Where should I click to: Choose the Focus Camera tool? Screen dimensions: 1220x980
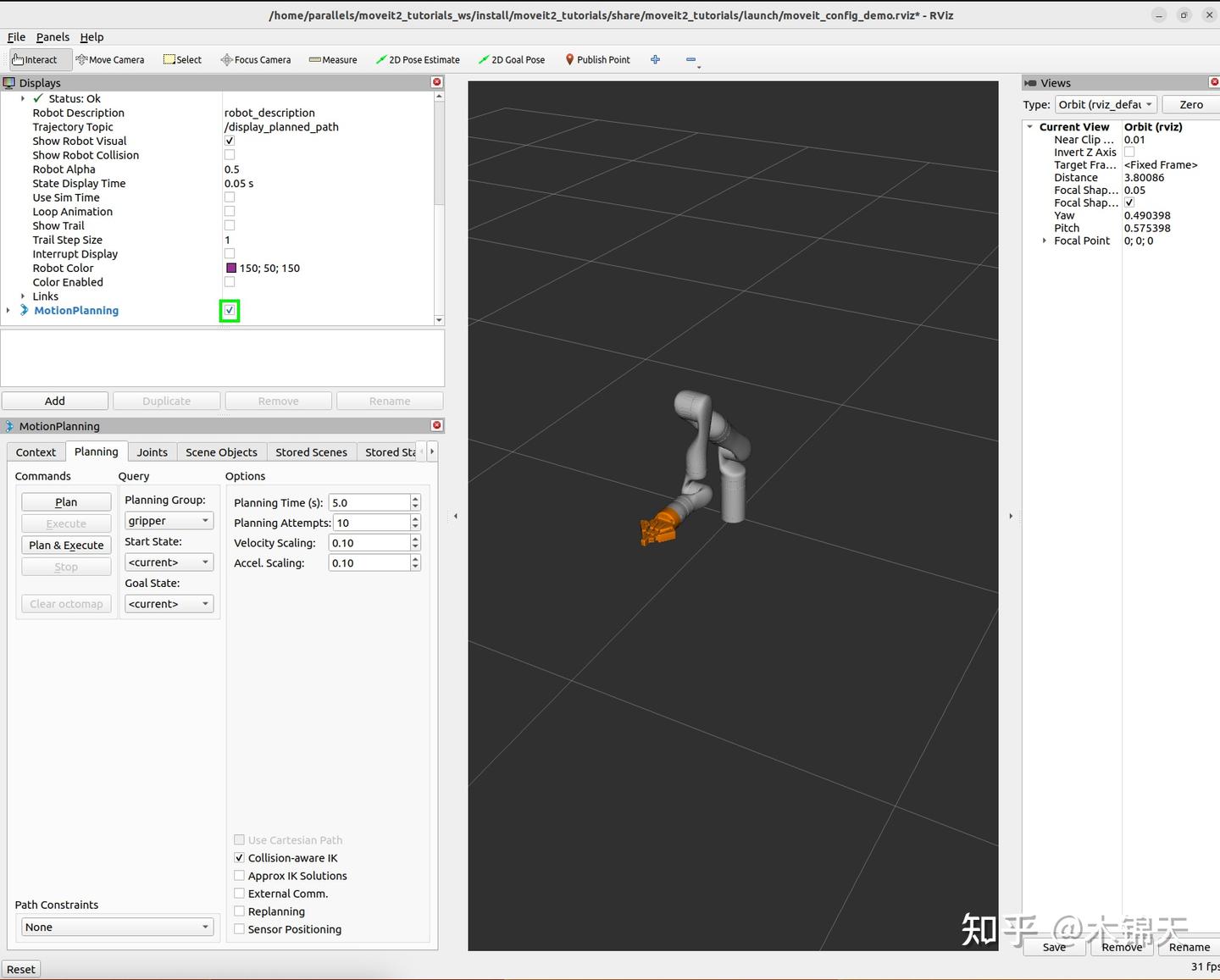255,59
